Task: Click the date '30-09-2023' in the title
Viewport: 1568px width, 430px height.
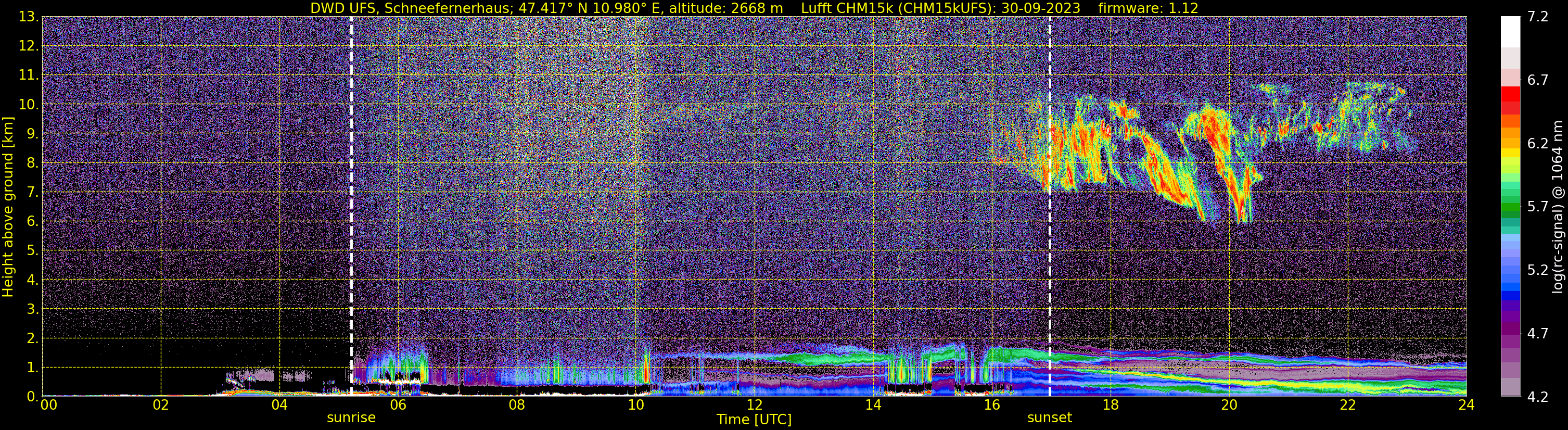Action: [x=1040, y=8]
